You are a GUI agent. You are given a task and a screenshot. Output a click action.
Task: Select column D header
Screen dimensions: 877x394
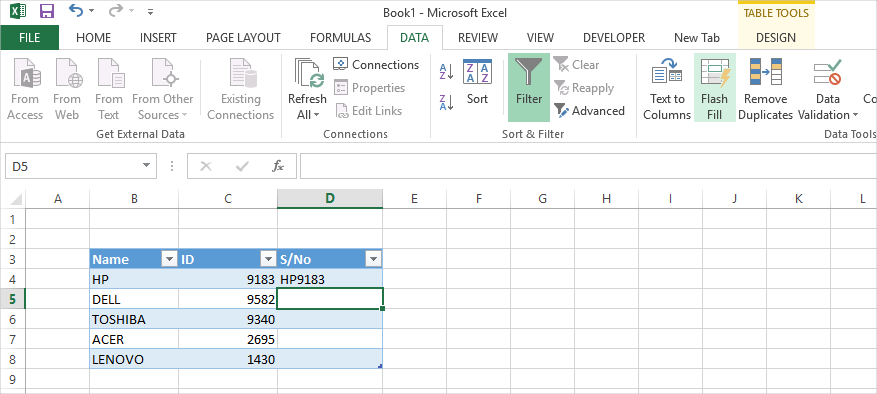click(330, 198)
